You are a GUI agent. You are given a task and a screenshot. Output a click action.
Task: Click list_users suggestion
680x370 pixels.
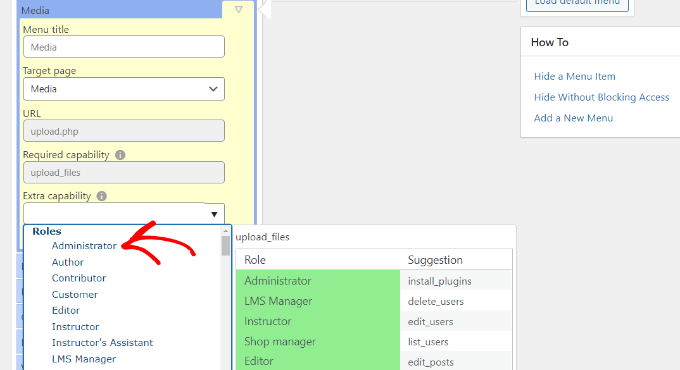[428, 342]
